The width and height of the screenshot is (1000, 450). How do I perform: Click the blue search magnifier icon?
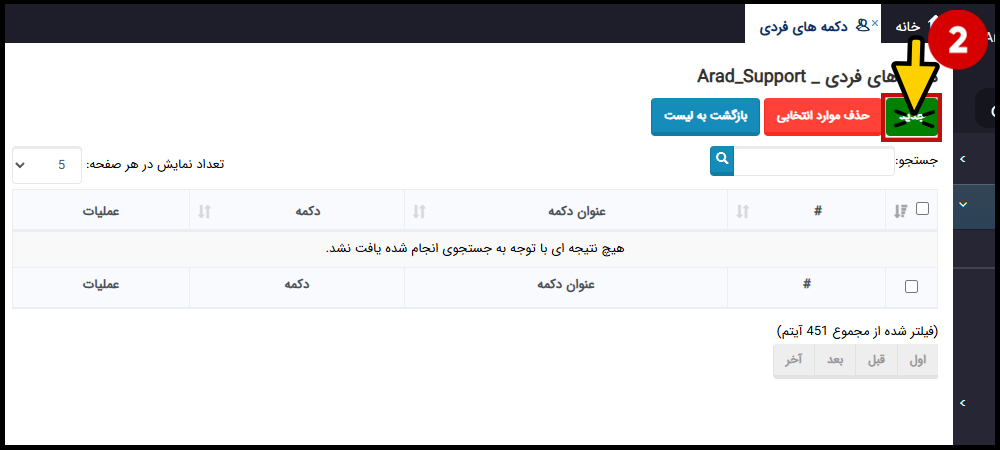click(722, 161)
